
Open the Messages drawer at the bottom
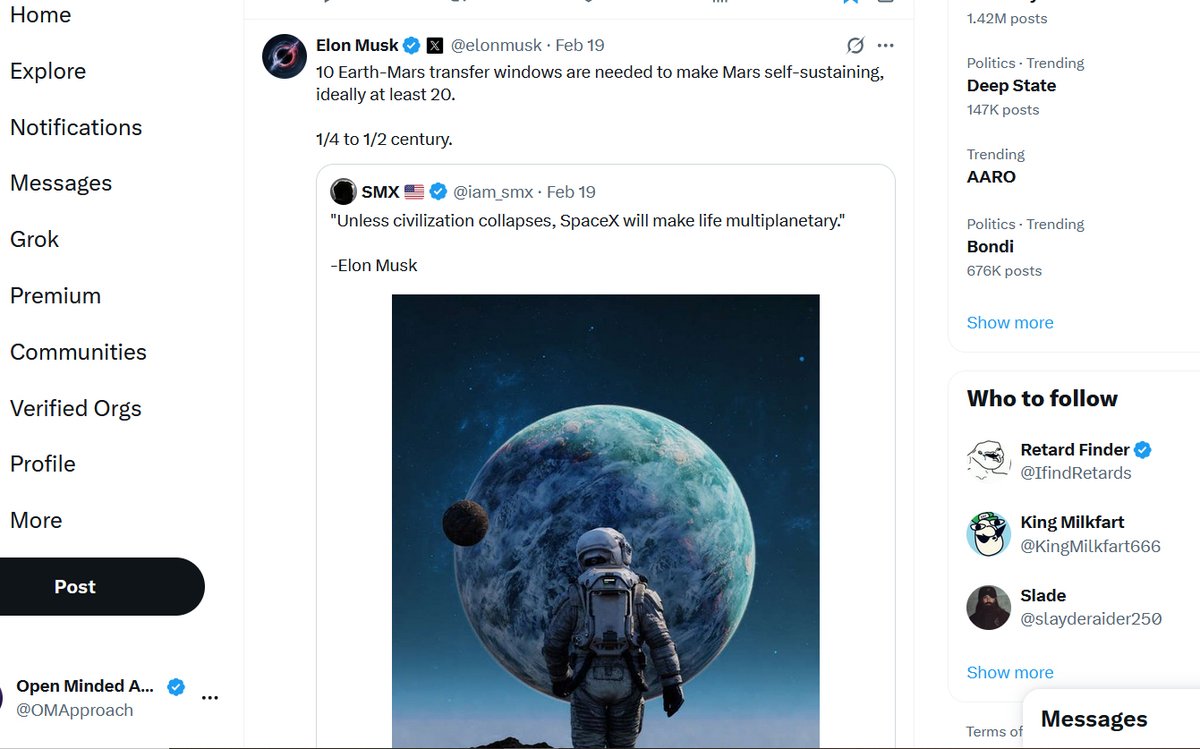(1094, 719)
